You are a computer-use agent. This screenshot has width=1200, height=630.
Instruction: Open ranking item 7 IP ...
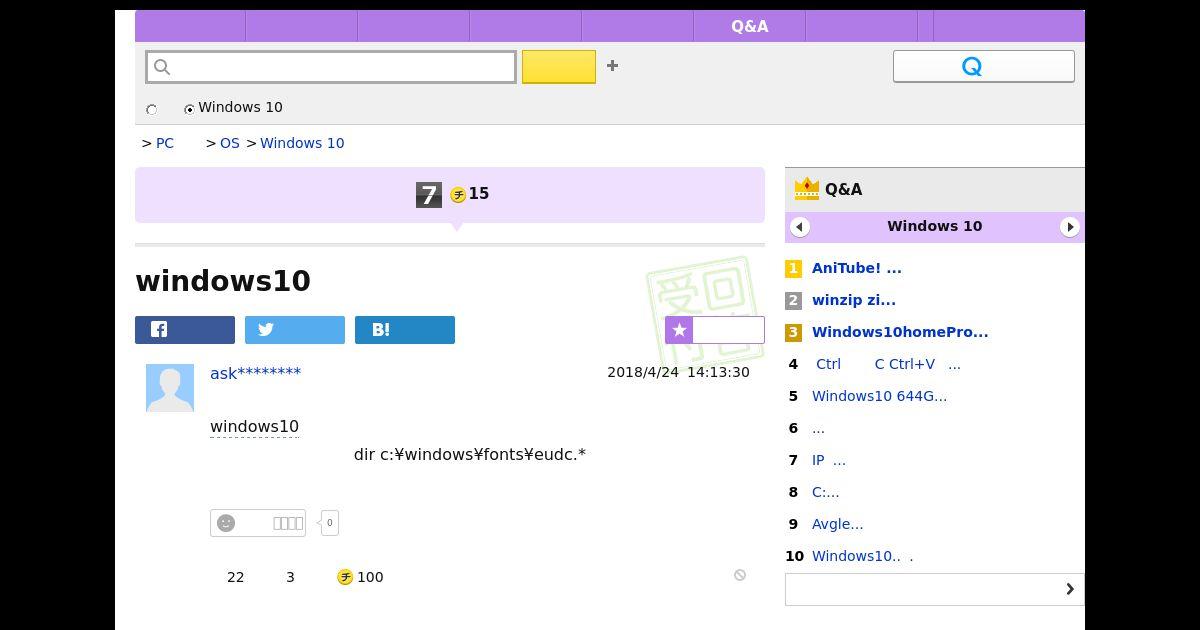(829, 460)
